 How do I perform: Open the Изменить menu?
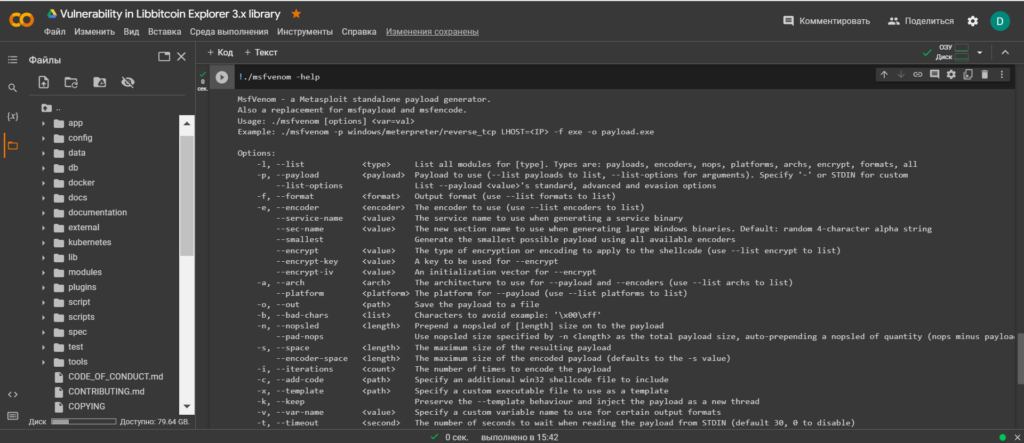[94, 31]
